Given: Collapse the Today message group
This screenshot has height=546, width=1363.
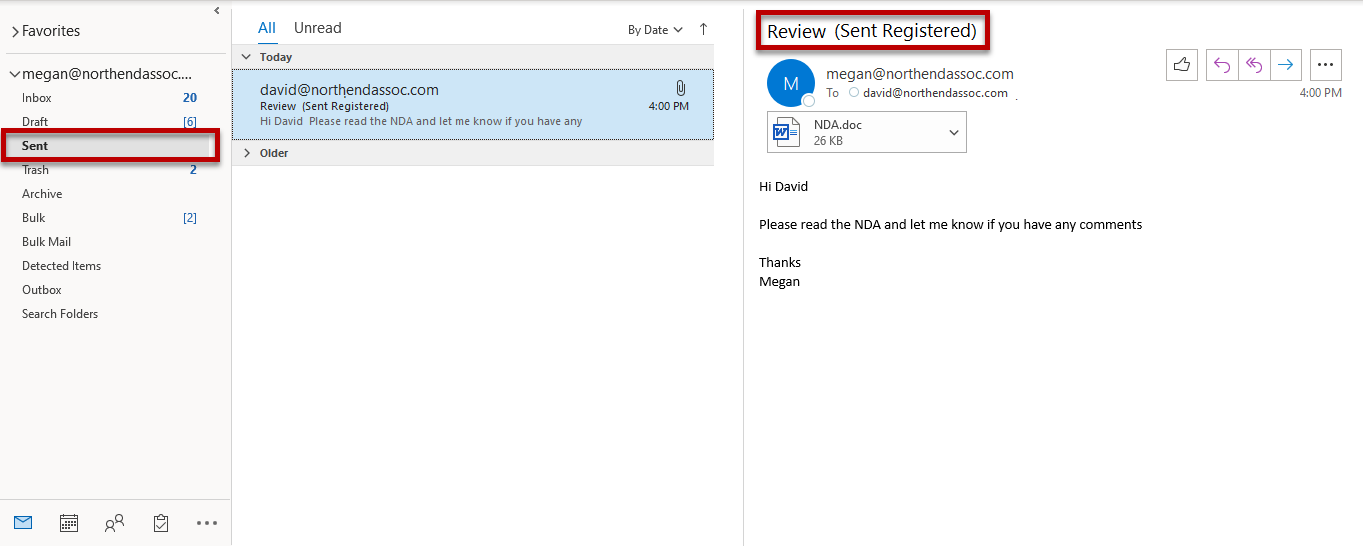Looking at the screenshot, I should coord(247,57).
